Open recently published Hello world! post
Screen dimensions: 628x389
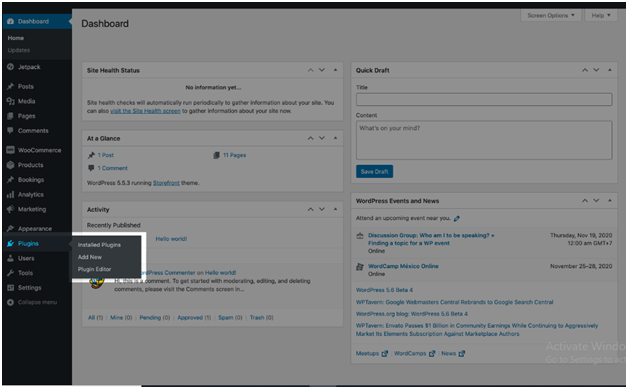click(171, 239)
